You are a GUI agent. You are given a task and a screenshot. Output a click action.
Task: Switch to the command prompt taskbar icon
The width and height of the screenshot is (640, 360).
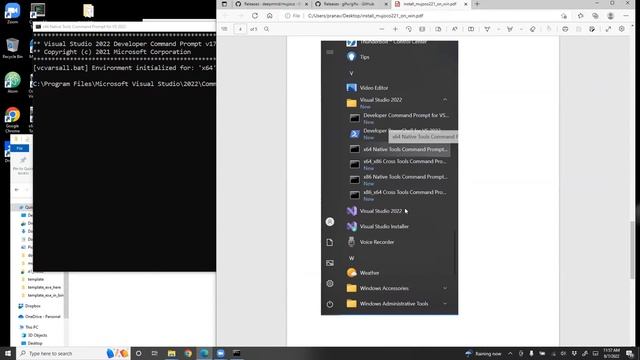point(237,353)
